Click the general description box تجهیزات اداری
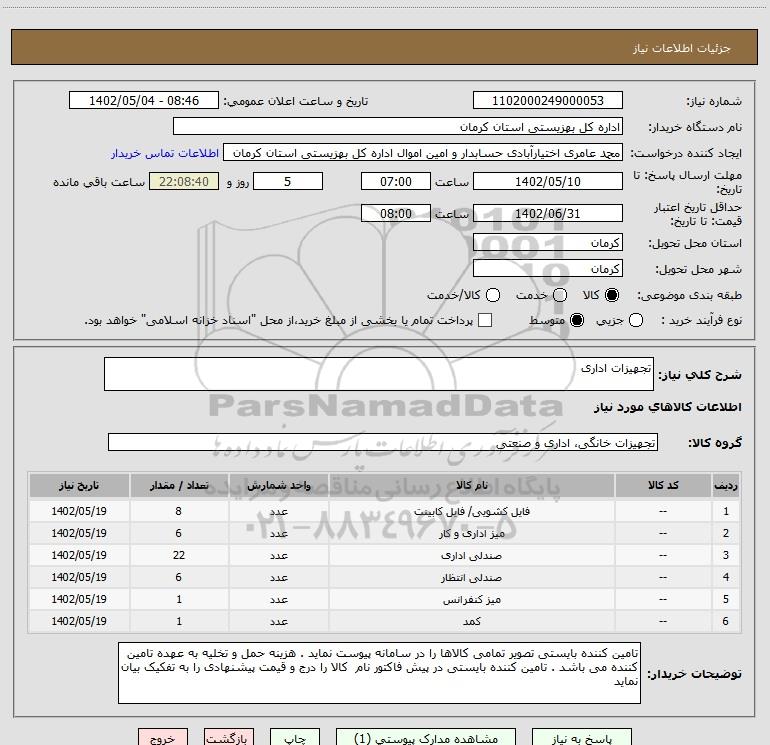 coord(379,374)
